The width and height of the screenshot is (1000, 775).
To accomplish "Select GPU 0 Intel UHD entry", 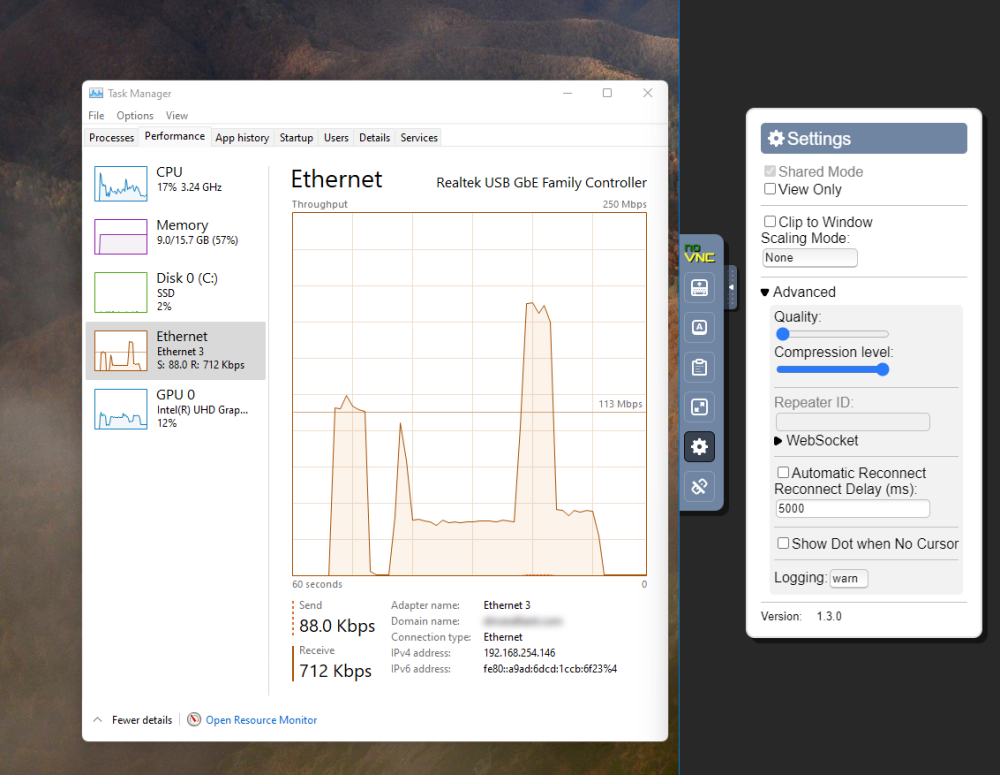I will [x=175, y=410].
